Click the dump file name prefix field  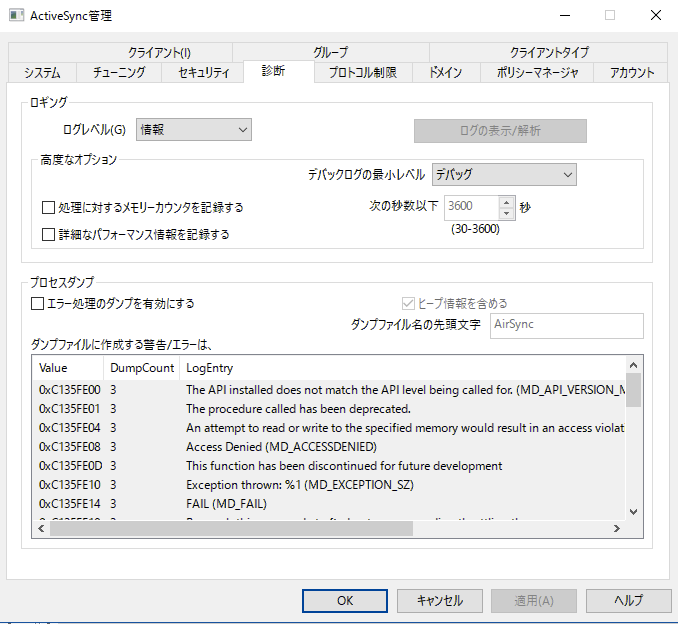click(x=566, y=326)
